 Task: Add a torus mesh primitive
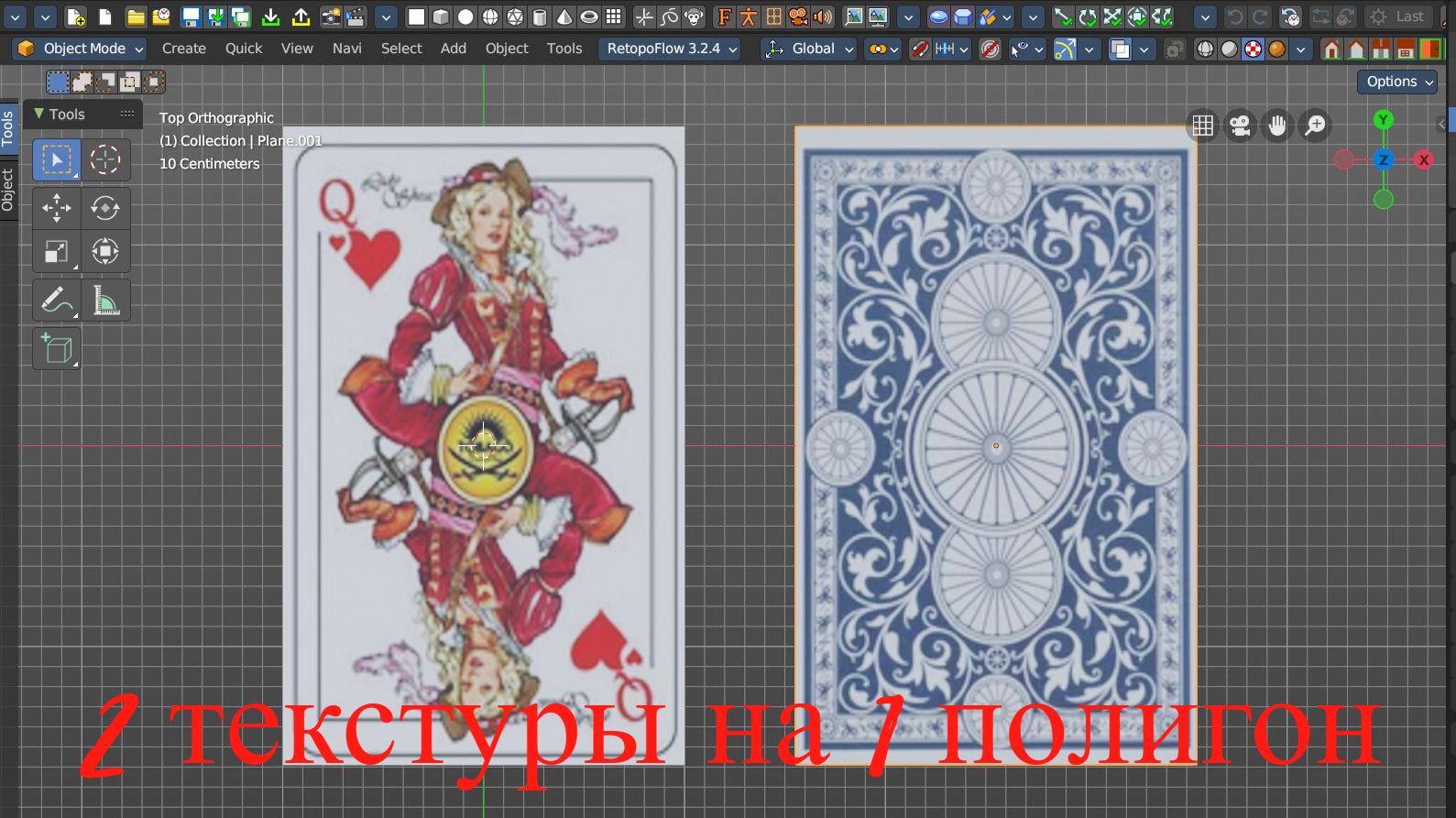(x=589, y=16)
